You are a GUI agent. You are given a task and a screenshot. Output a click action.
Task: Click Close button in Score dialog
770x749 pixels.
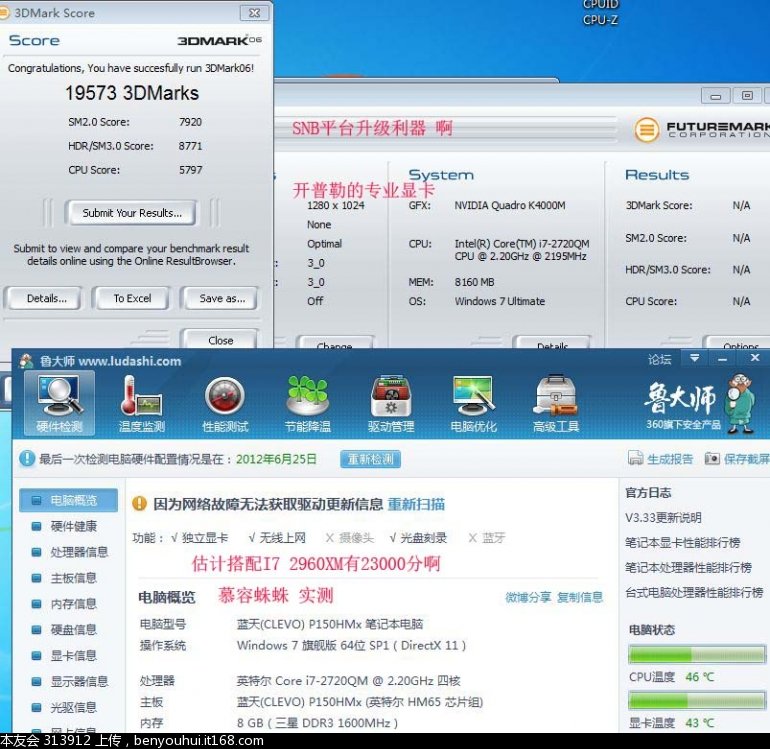[220, 340]
